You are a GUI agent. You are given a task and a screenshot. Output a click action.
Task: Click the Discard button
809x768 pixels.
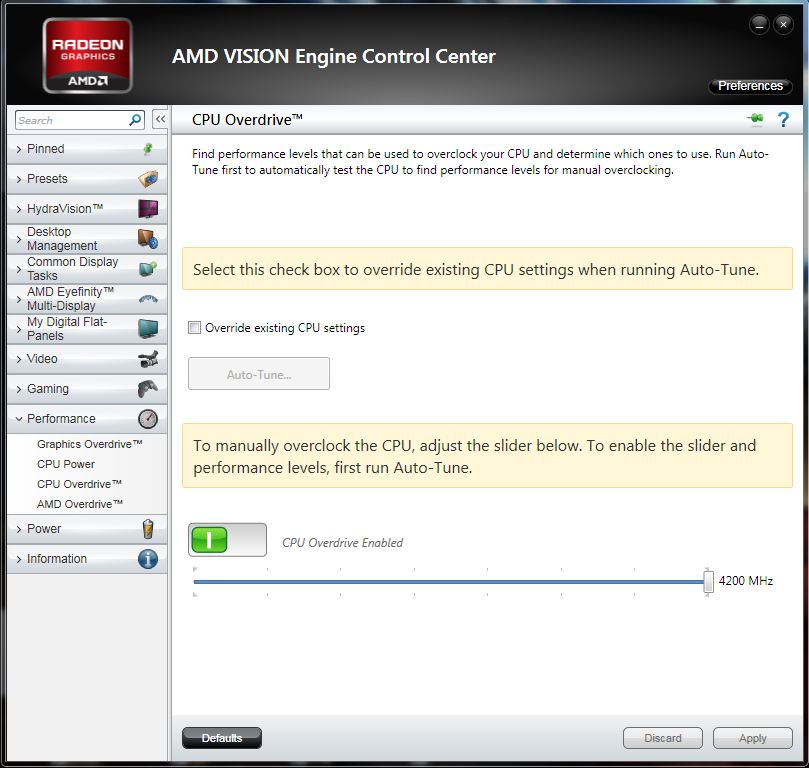663,738
